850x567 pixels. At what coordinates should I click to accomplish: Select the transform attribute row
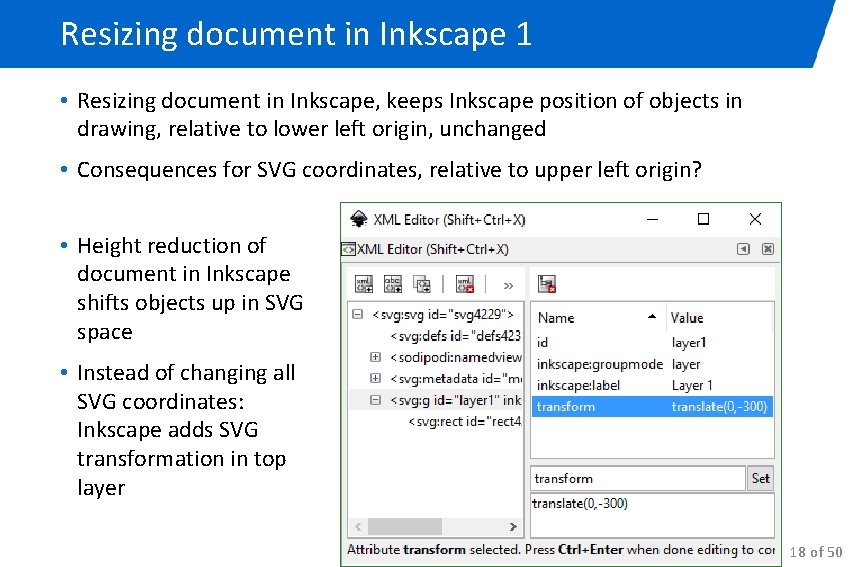(x=652, y=407)
